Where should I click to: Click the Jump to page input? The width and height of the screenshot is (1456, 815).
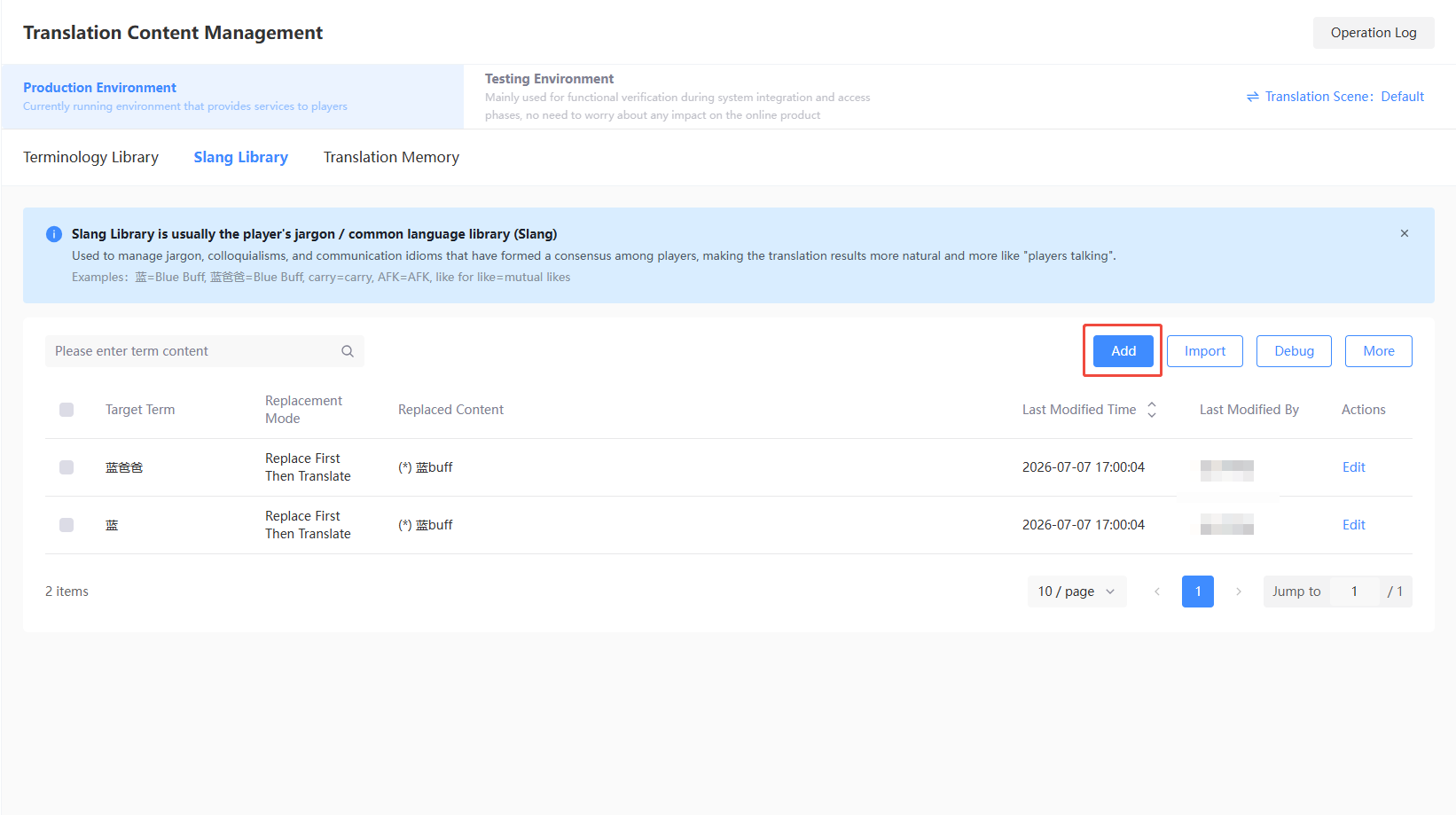pos(1354,592)
